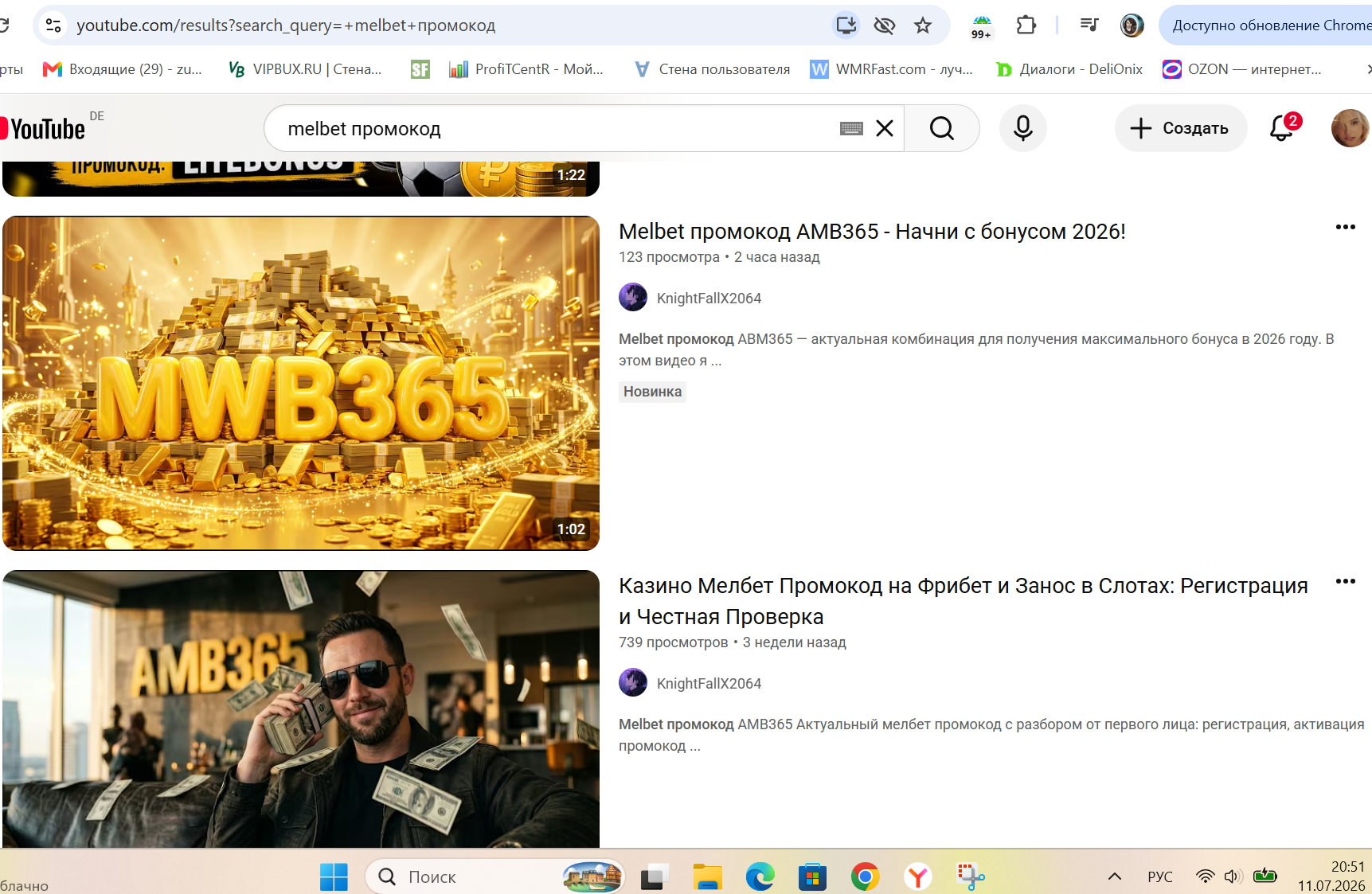Click the site info icon in address bar

[53, 25]
